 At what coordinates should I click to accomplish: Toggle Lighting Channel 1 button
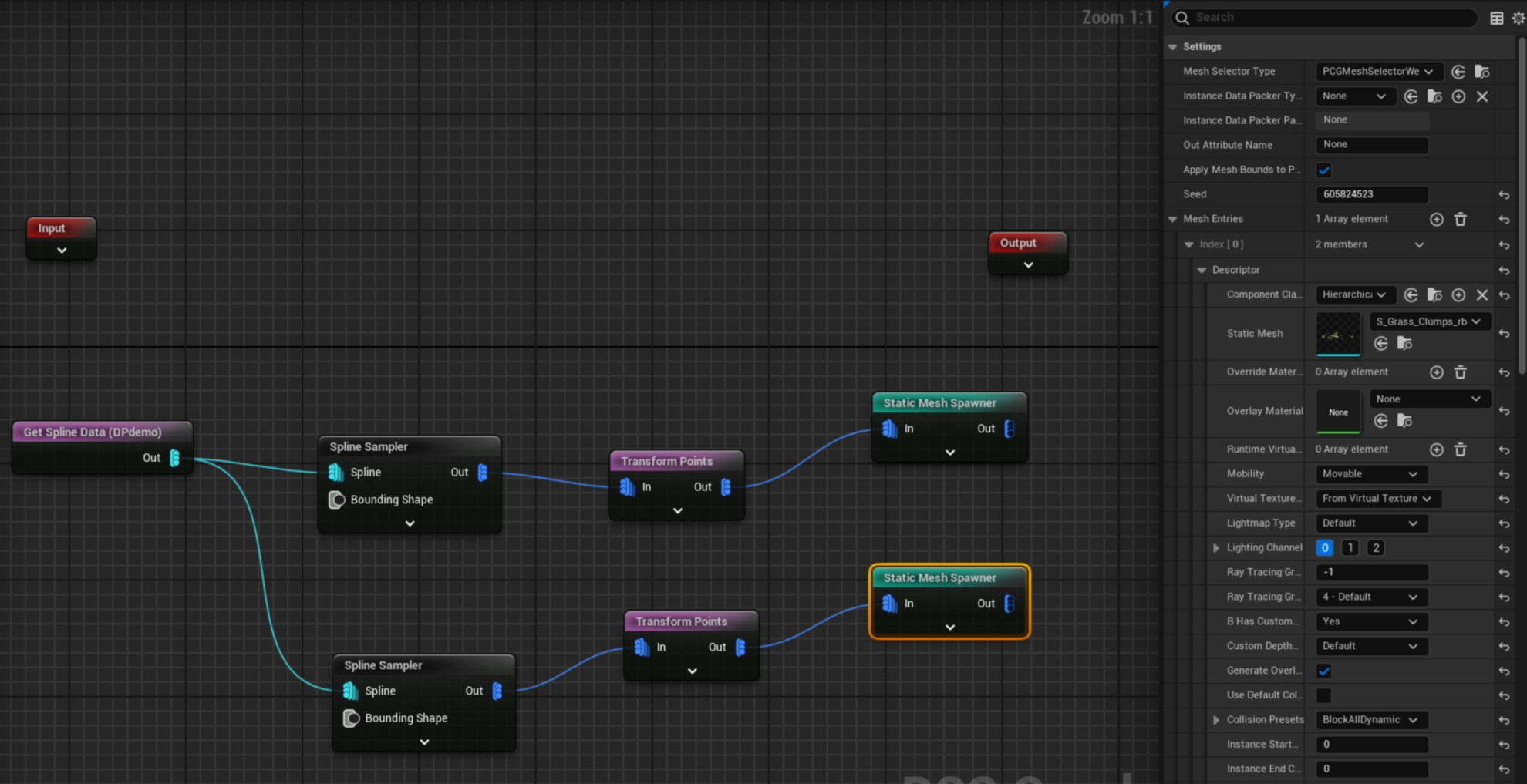(1350, 548)
